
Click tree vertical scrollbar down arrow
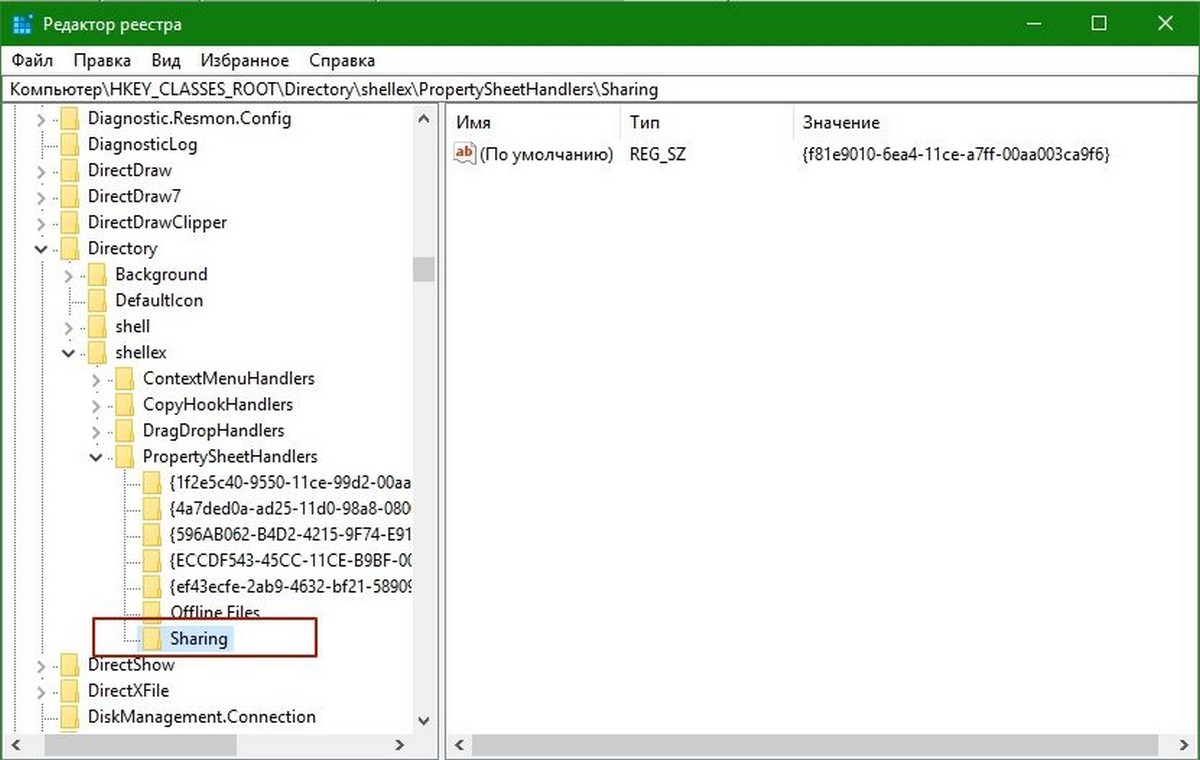(x=424, y=719)
